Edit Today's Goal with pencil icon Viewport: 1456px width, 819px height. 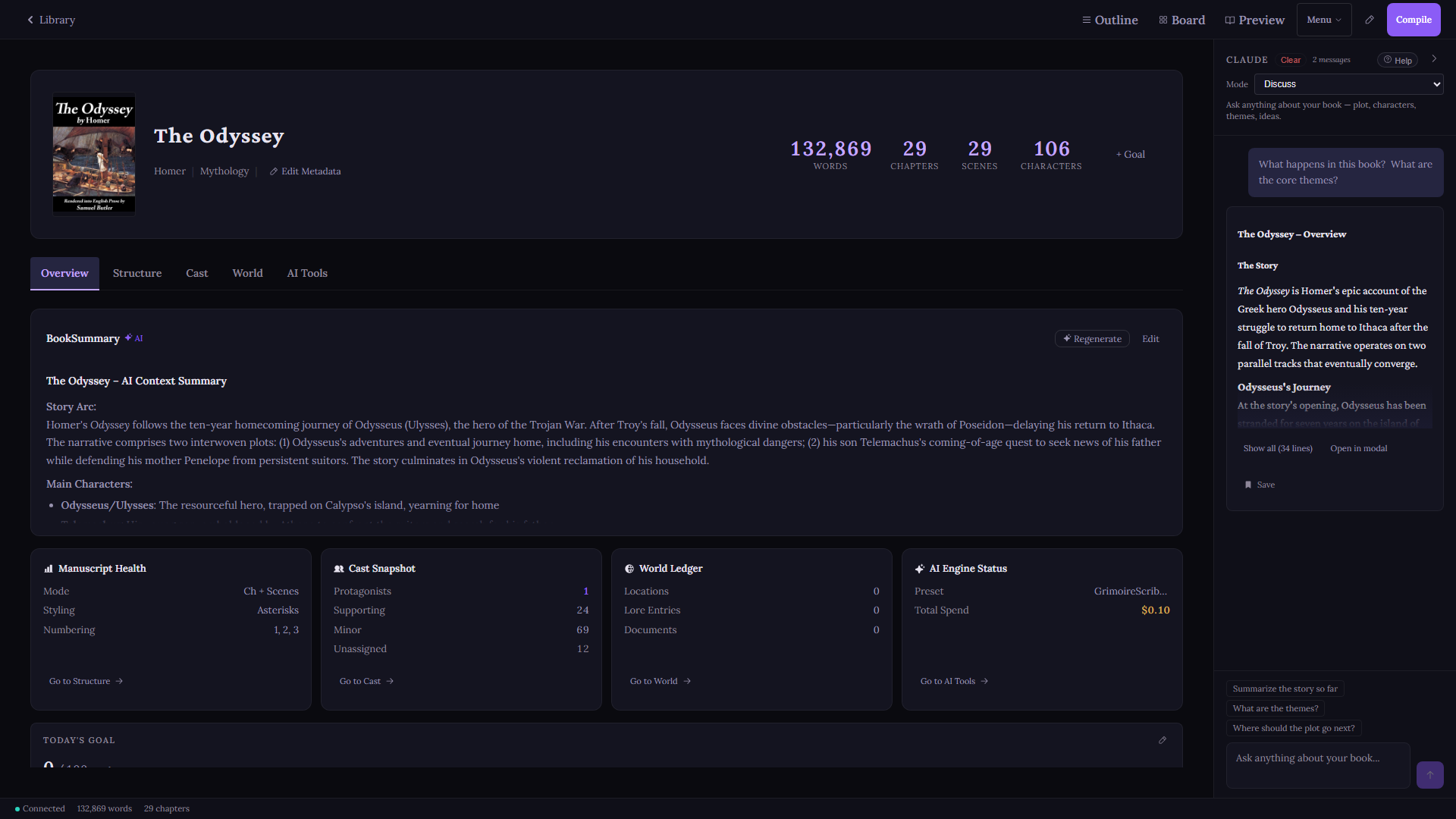tap(1163, 740)
